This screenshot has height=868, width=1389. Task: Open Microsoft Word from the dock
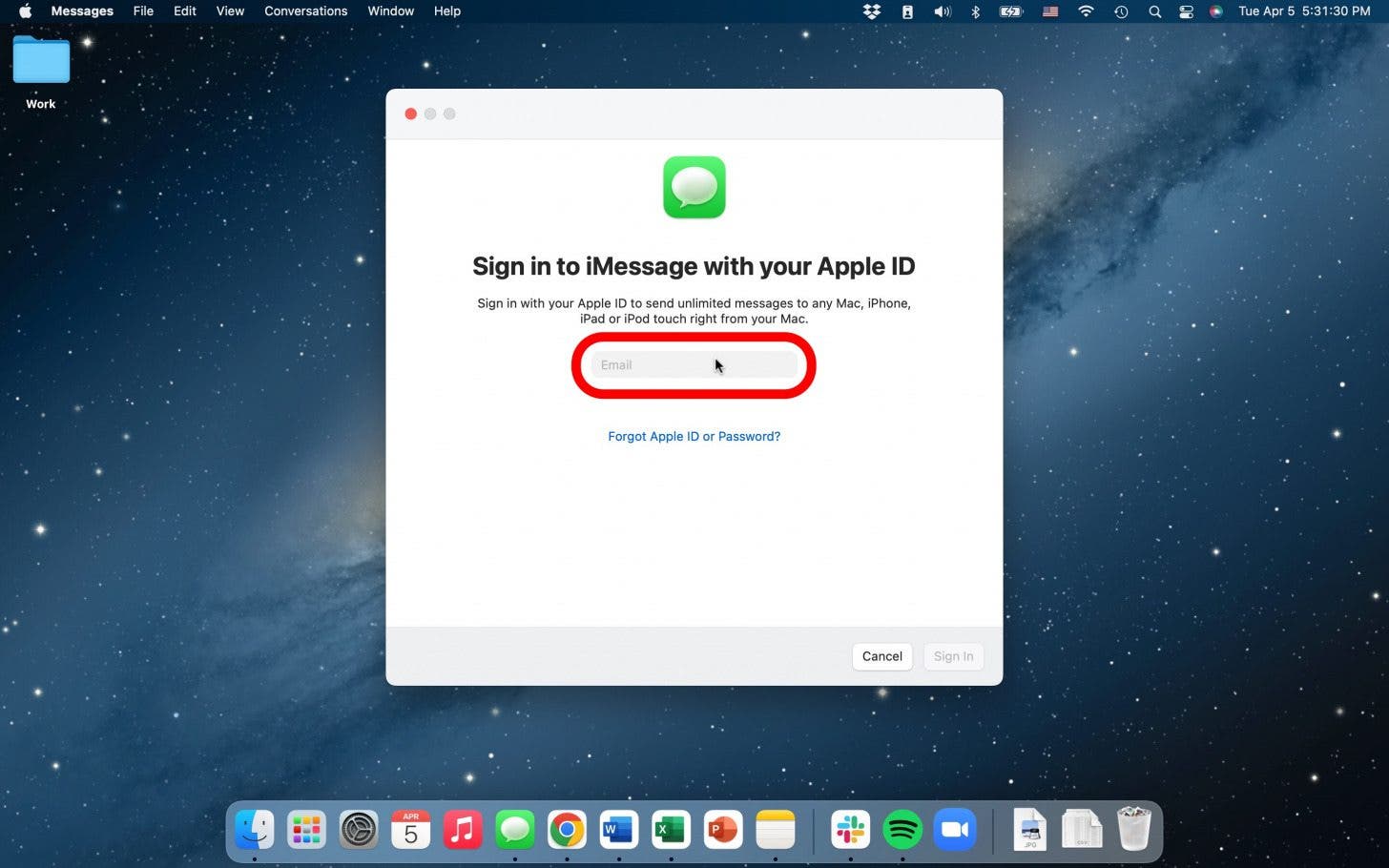[618, 830]
